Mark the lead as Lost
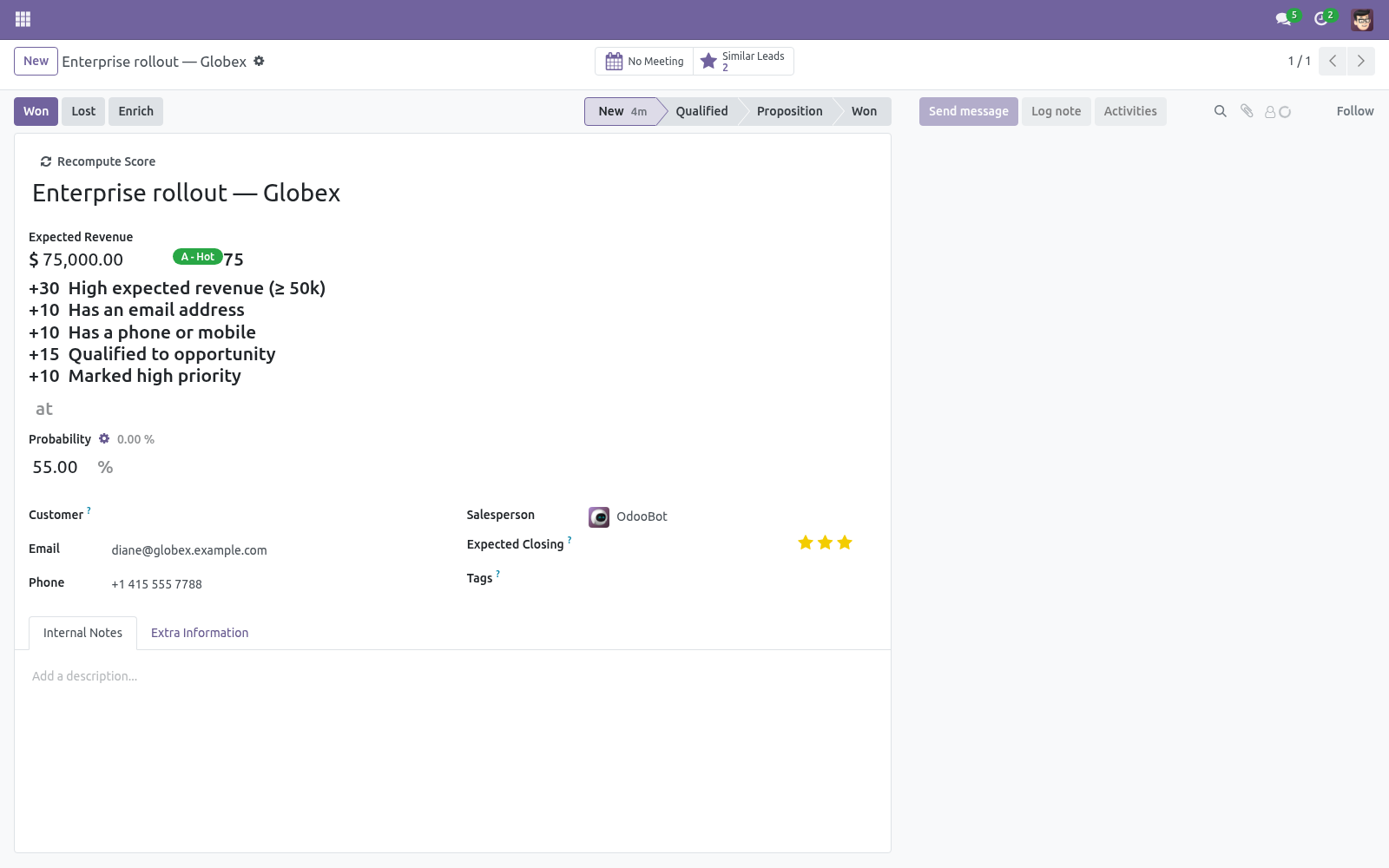The width and height of the screenshot is (1389, 868). pos(83,111)
